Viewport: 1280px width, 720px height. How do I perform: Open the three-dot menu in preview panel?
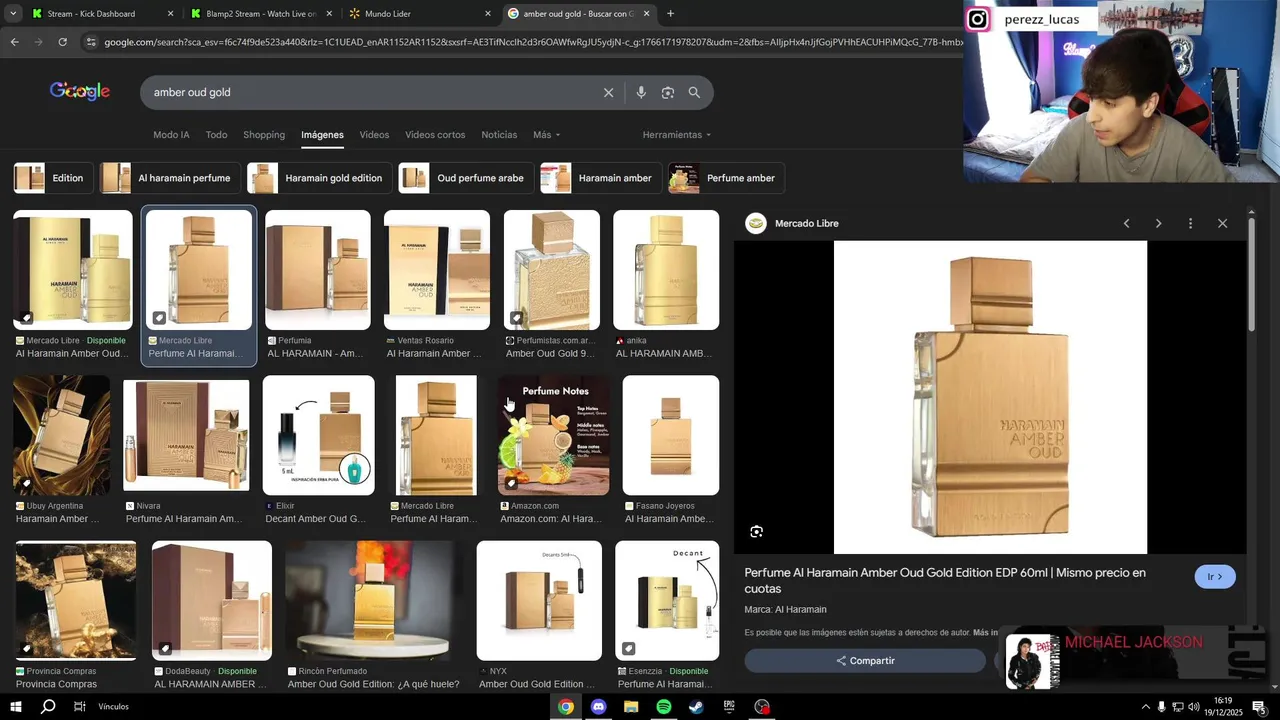tap(1190, 223)
